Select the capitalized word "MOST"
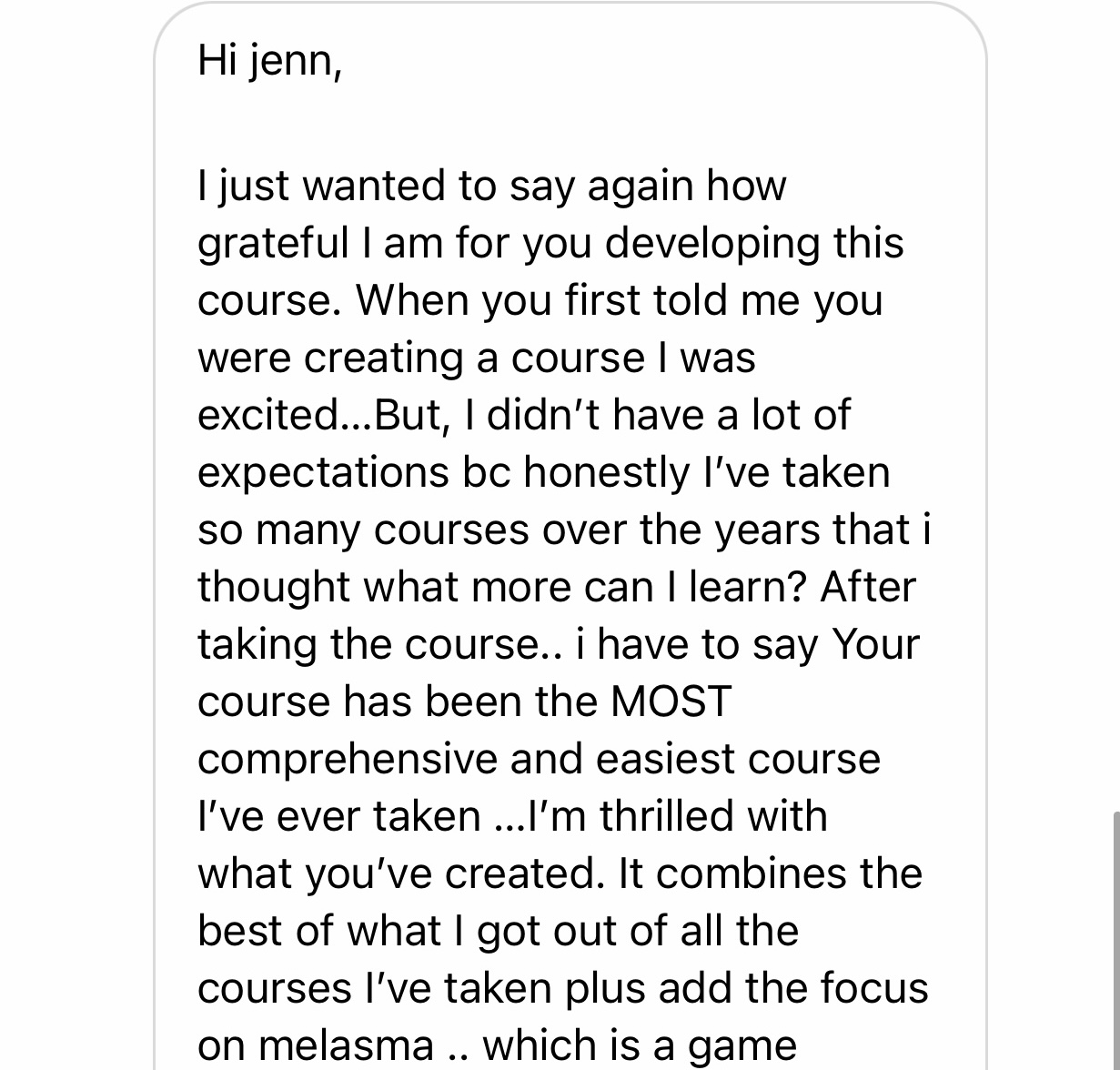This screenshot has width=1120, height=1070. click(x=671, y=701)
